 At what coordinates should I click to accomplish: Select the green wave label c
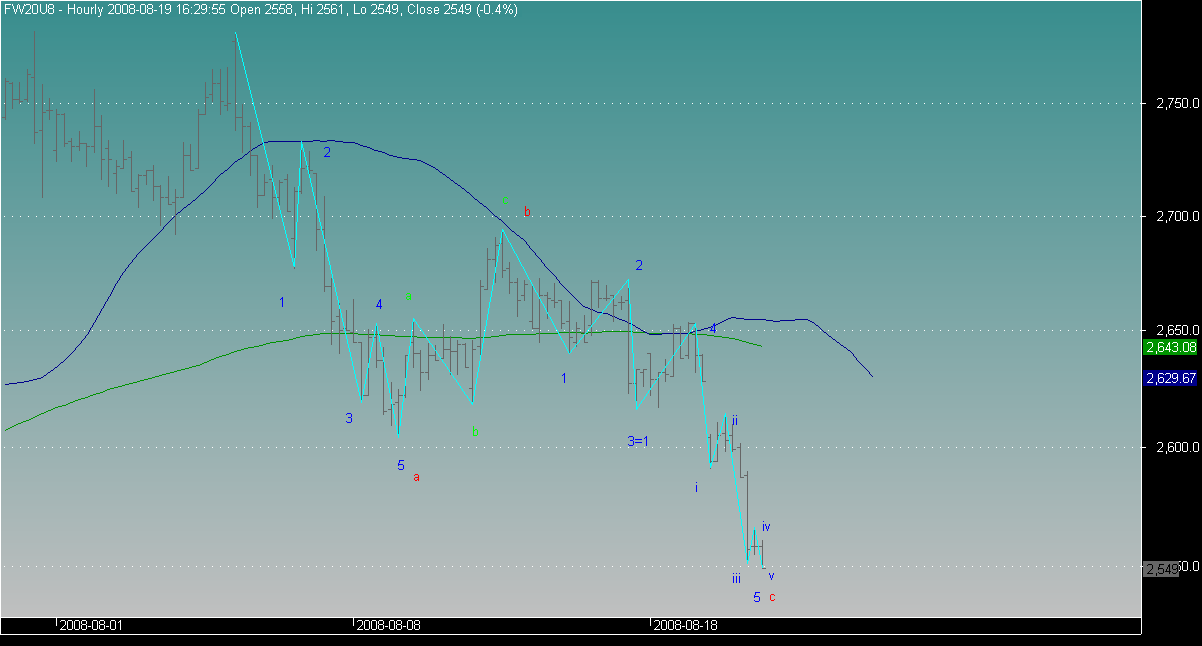click(x=505, y=201)
